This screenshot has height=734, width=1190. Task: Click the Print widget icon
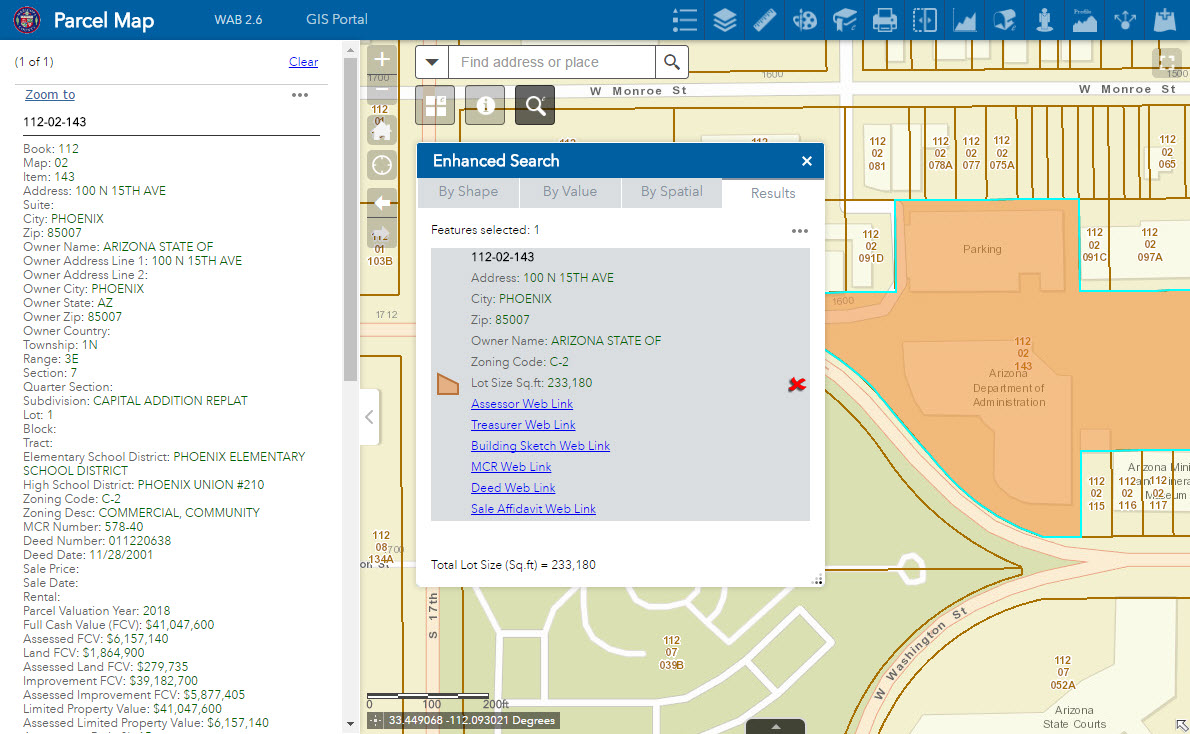[885, 20]
